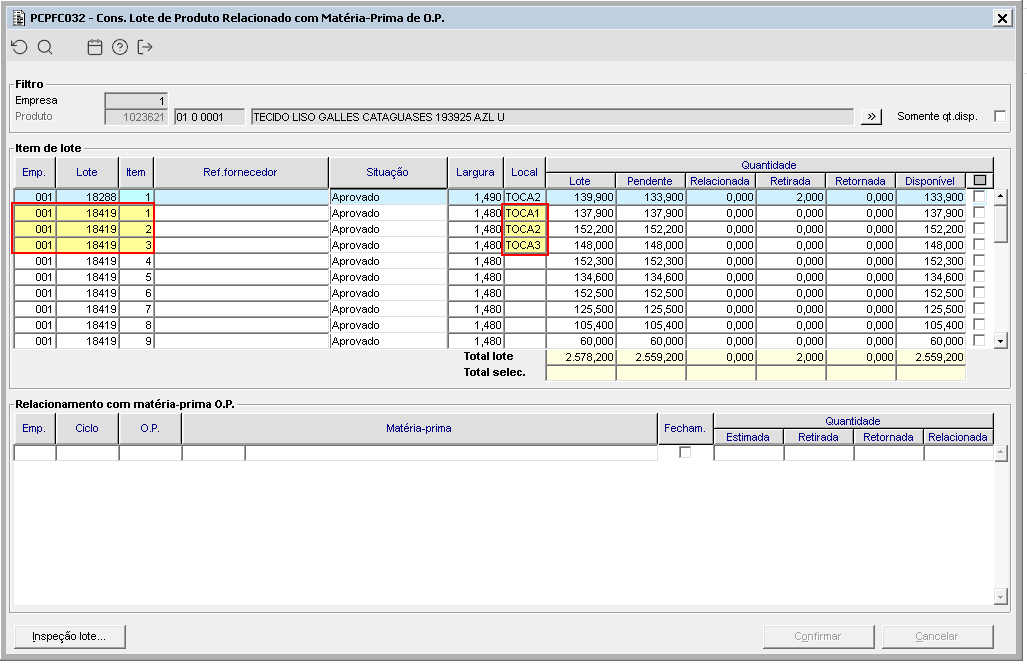The width and height of the screenshot is (1027, 664).
Task: Open the help question-mark icon
Action: click(x=120, y=47)
